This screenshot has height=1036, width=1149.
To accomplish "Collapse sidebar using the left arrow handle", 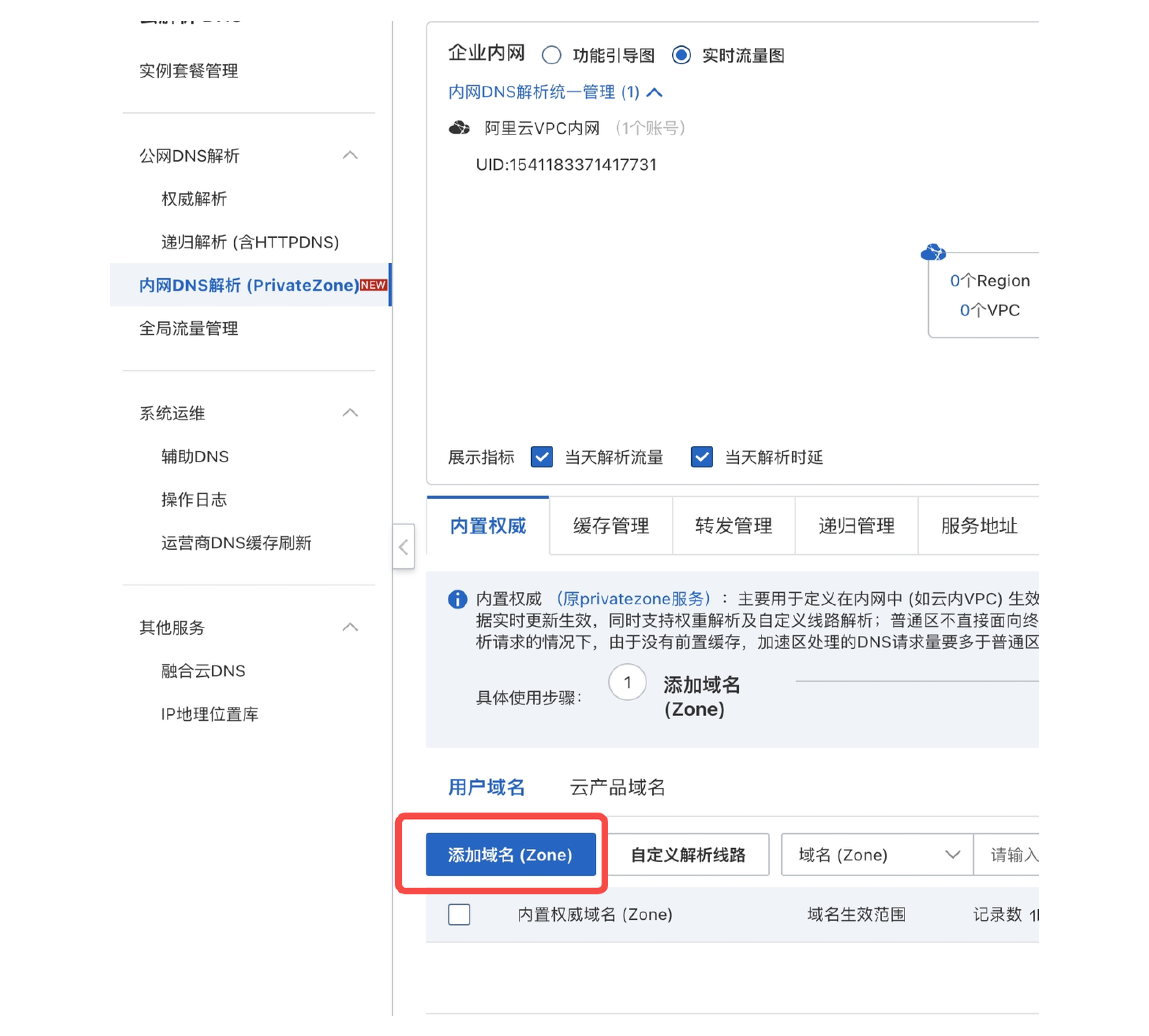I will pyautogui.click(x=403, y=546).
